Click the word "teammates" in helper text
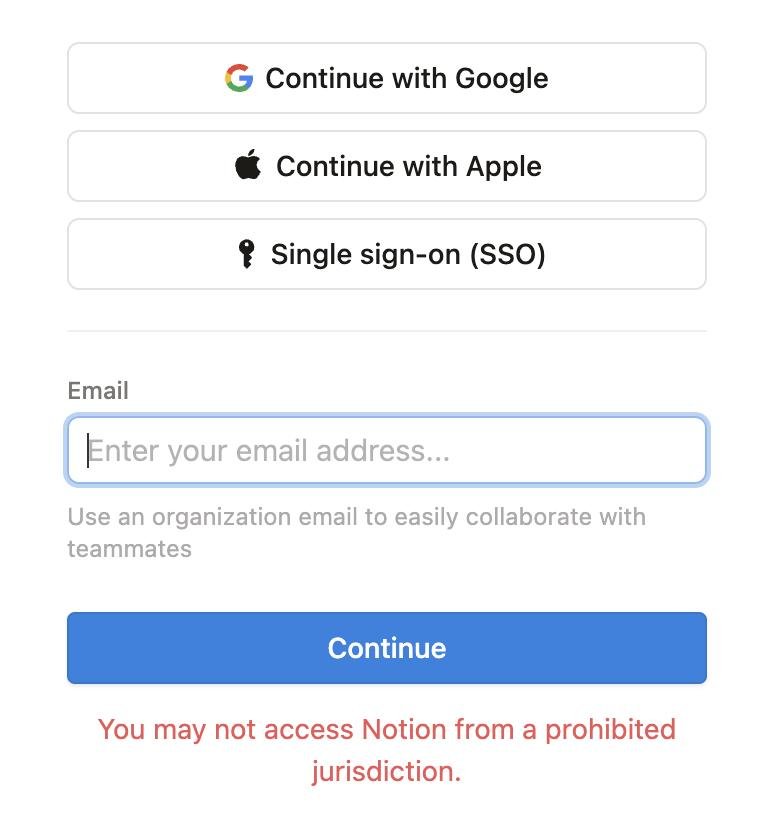Viewport: 778px width, 838px height. pos(129,549)
